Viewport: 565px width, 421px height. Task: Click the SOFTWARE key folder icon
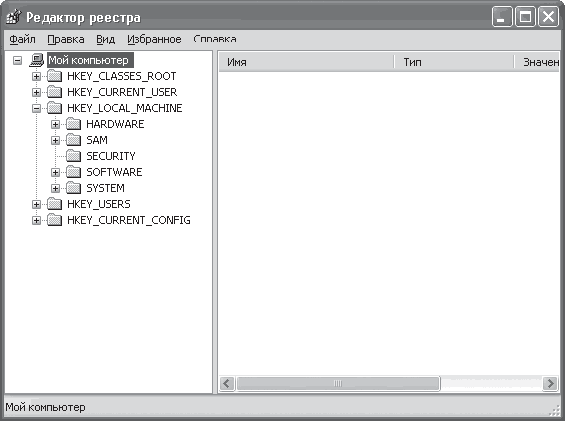pos(74,172)
